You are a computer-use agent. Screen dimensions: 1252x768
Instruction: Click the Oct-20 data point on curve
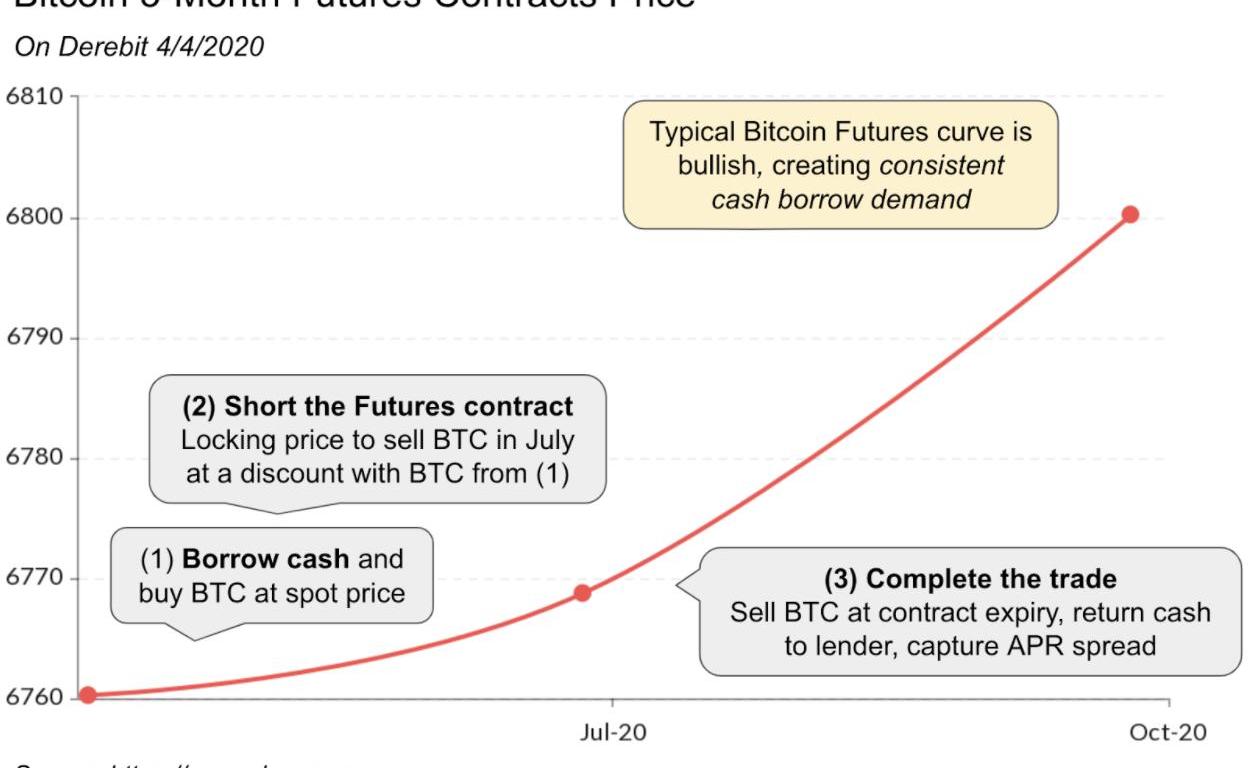pyautogui.click(x=1130, y=214)
